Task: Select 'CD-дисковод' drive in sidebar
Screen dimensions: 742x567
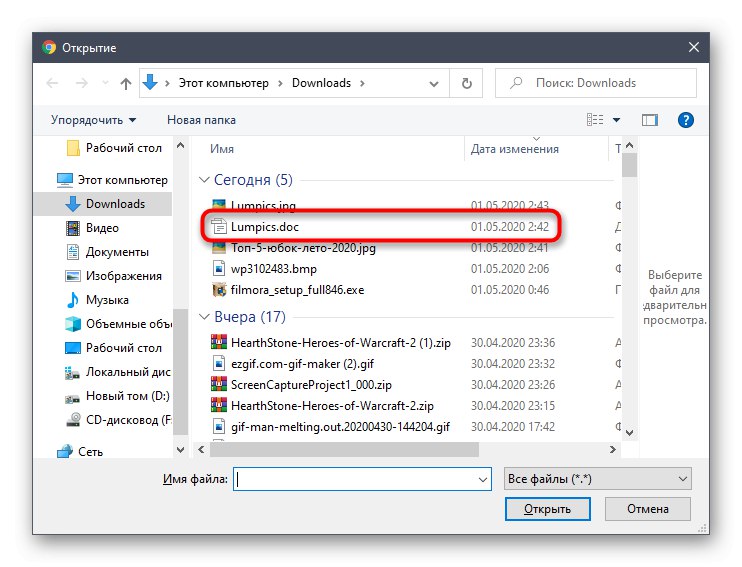Action: tap(118, 420)
